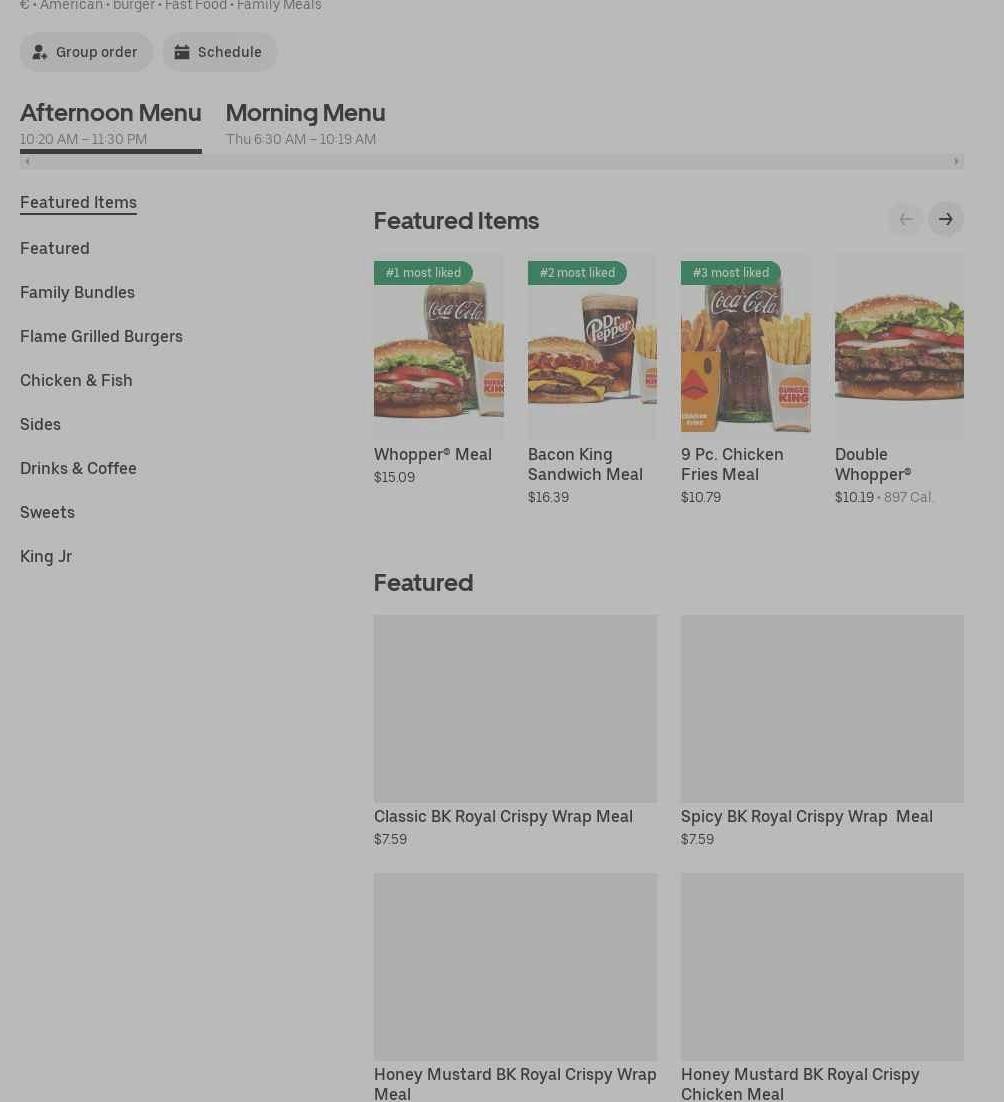The height and width of the screenshot is (1102, 1004).
Task: Open the Schedule order option
Action: (219, 52)
